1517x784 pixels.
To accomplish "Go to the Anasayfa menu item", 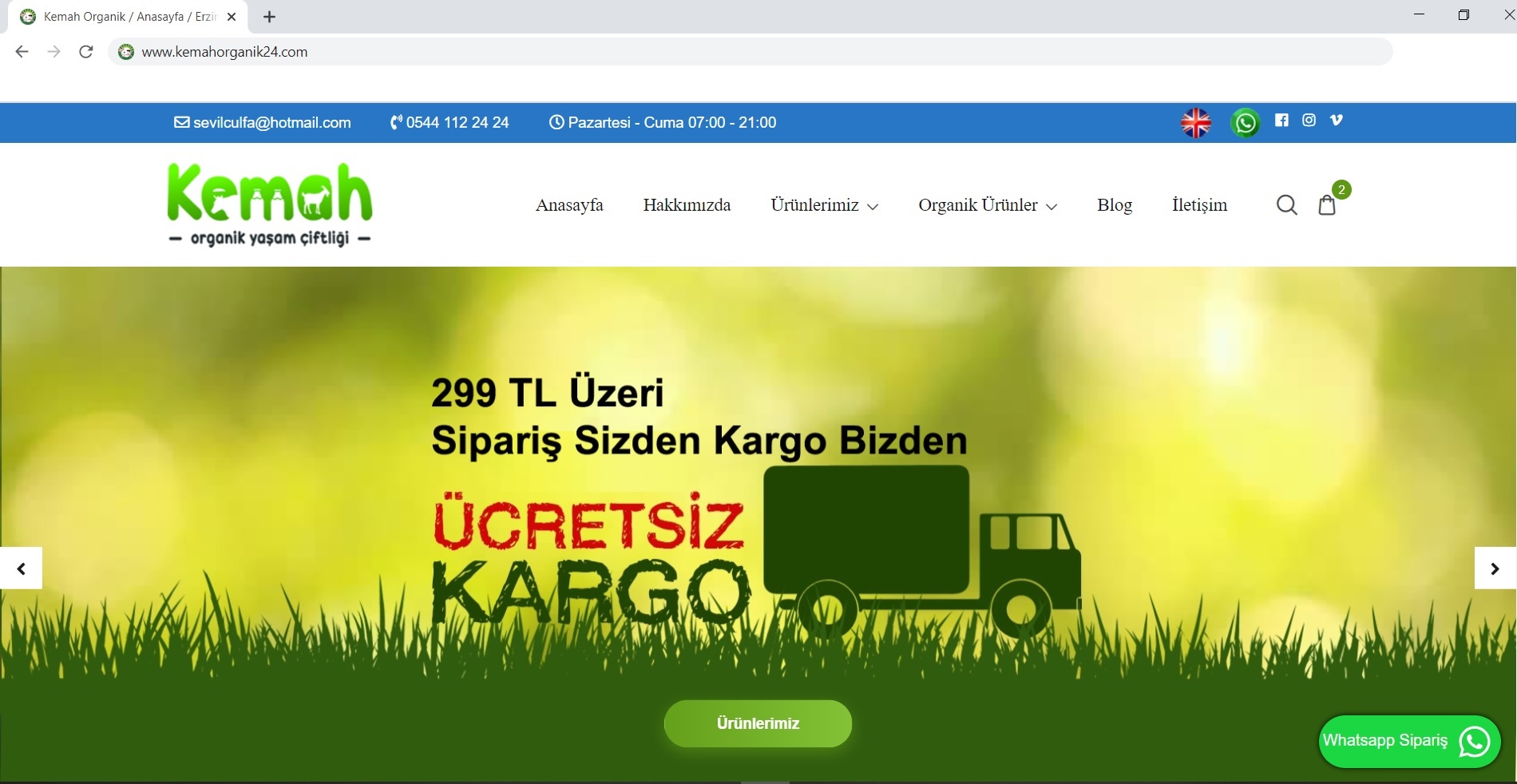I will (569, 205).
